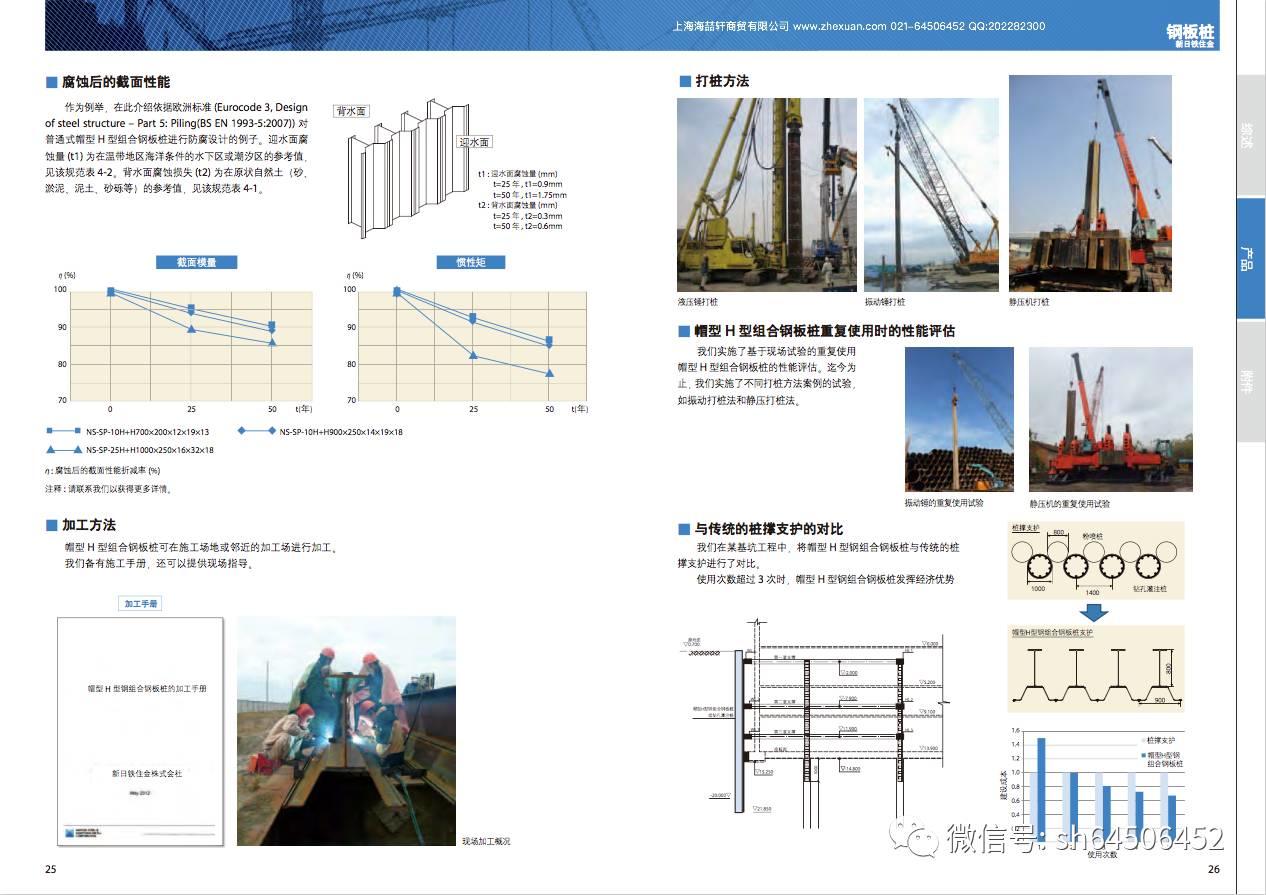Click page number 25

coord(51,869)
